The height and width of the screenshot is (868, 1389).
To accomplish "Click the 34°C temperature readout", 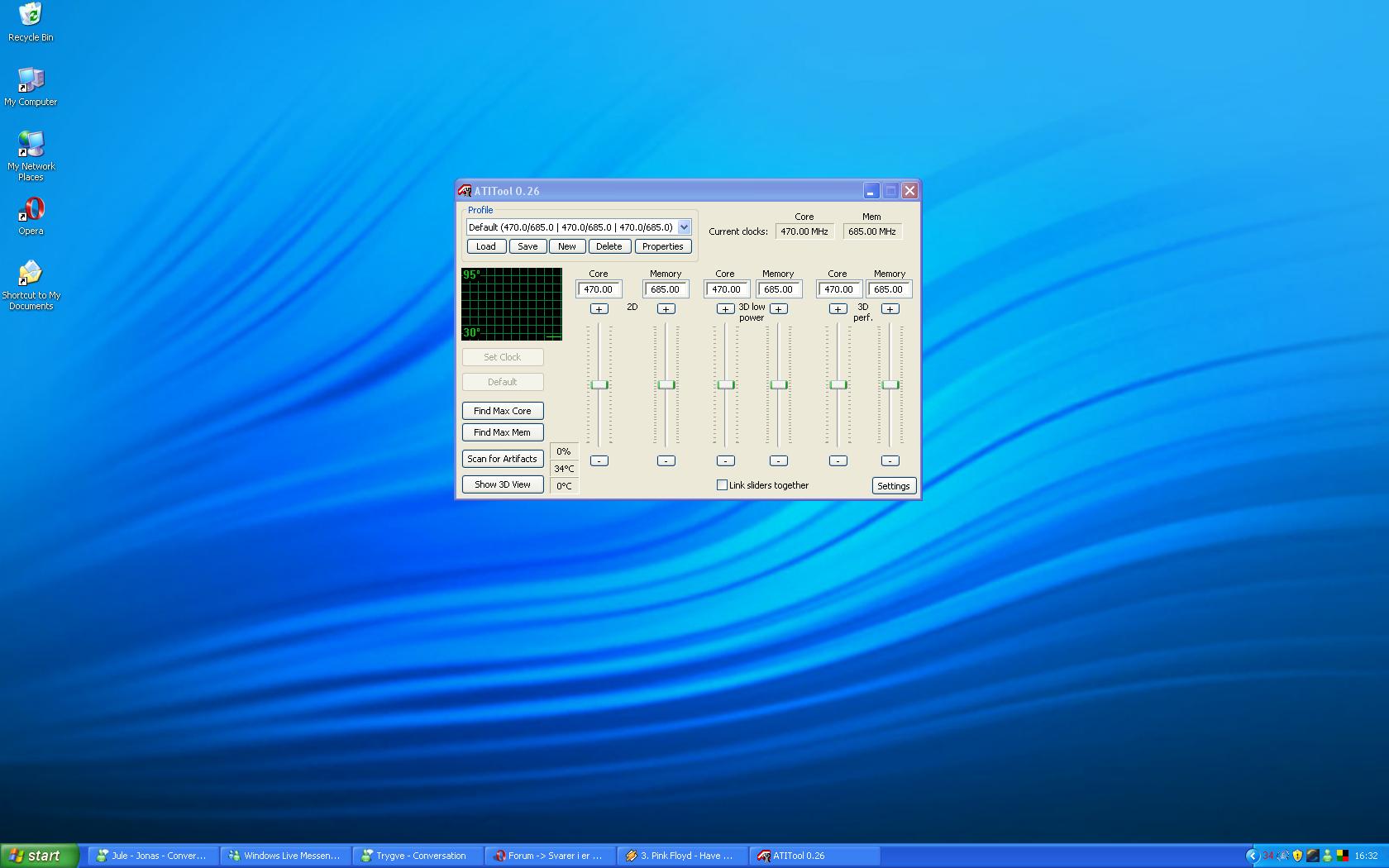I will 564,469.
